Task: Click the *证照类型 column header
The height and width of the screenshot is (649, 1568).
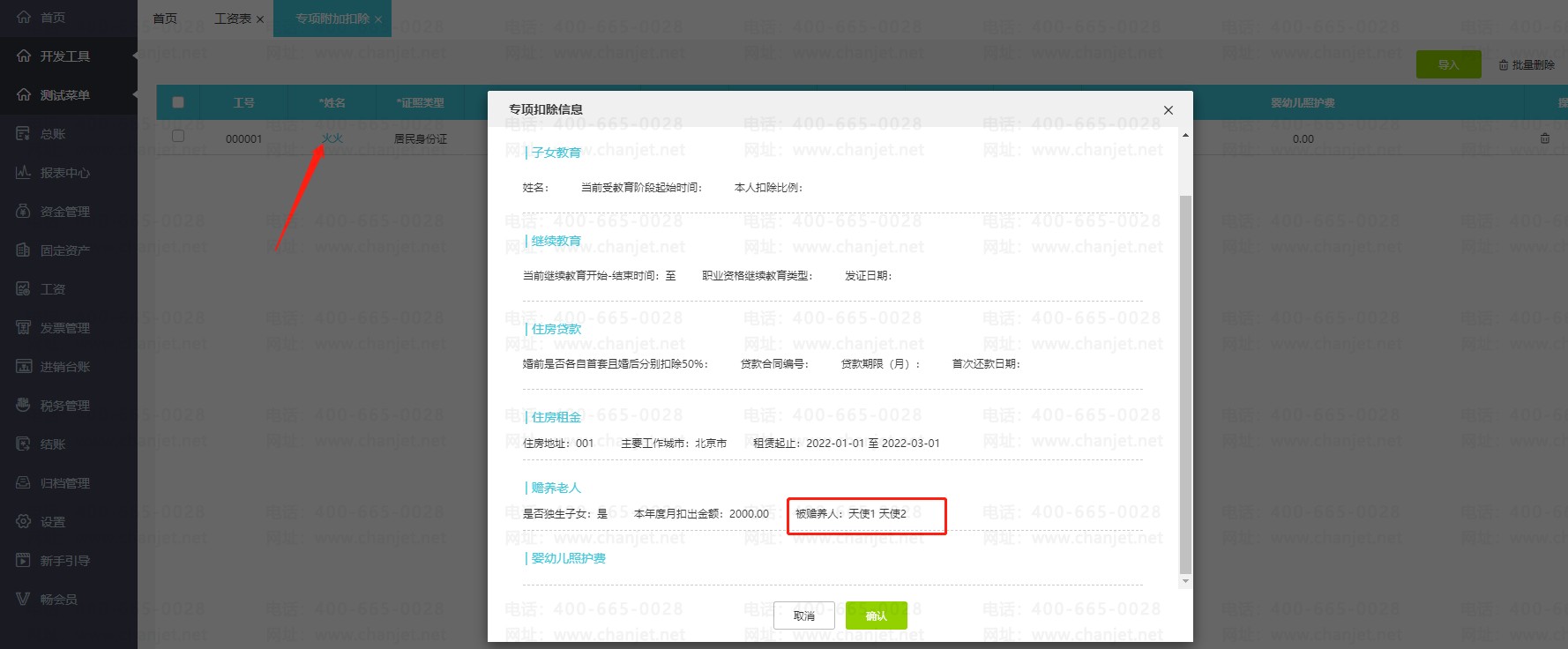Action: pos(420,103)
